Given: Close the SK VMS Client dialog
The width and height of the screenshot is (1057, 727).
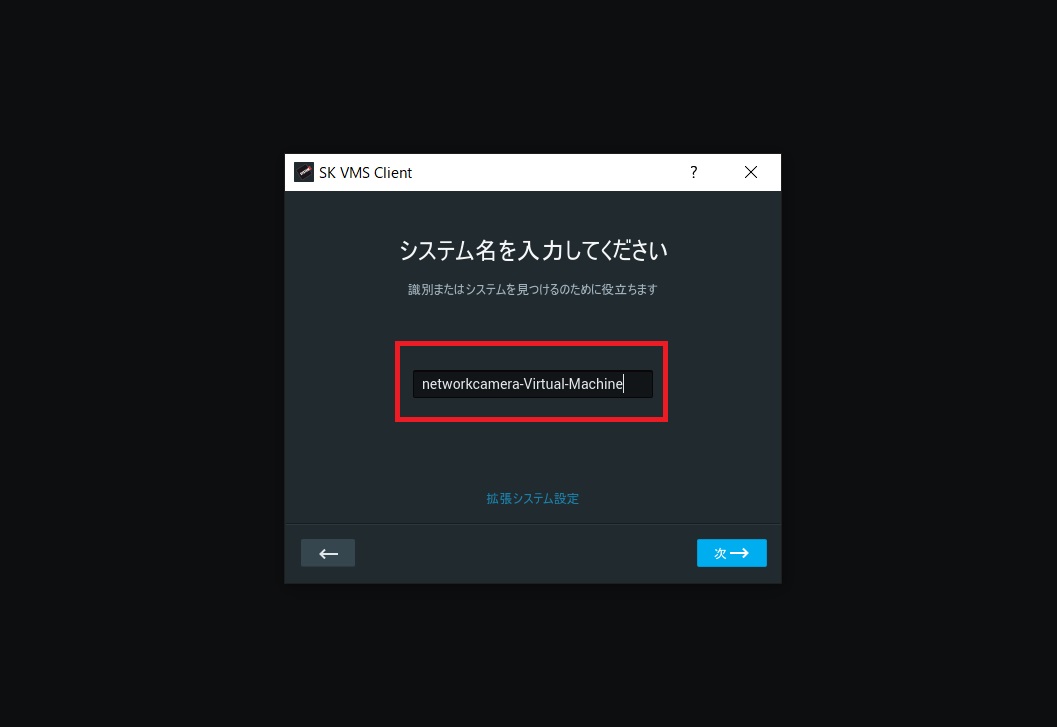Looking at the screenshot, I should tap(751, 172).
